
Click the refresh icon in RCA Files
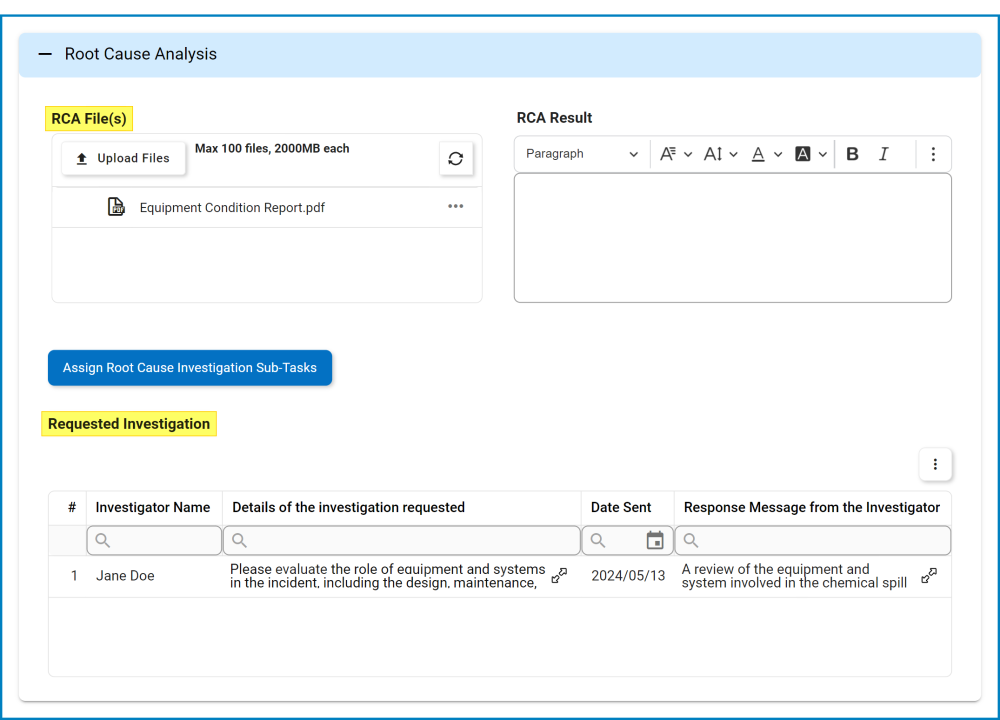(456, 158)
